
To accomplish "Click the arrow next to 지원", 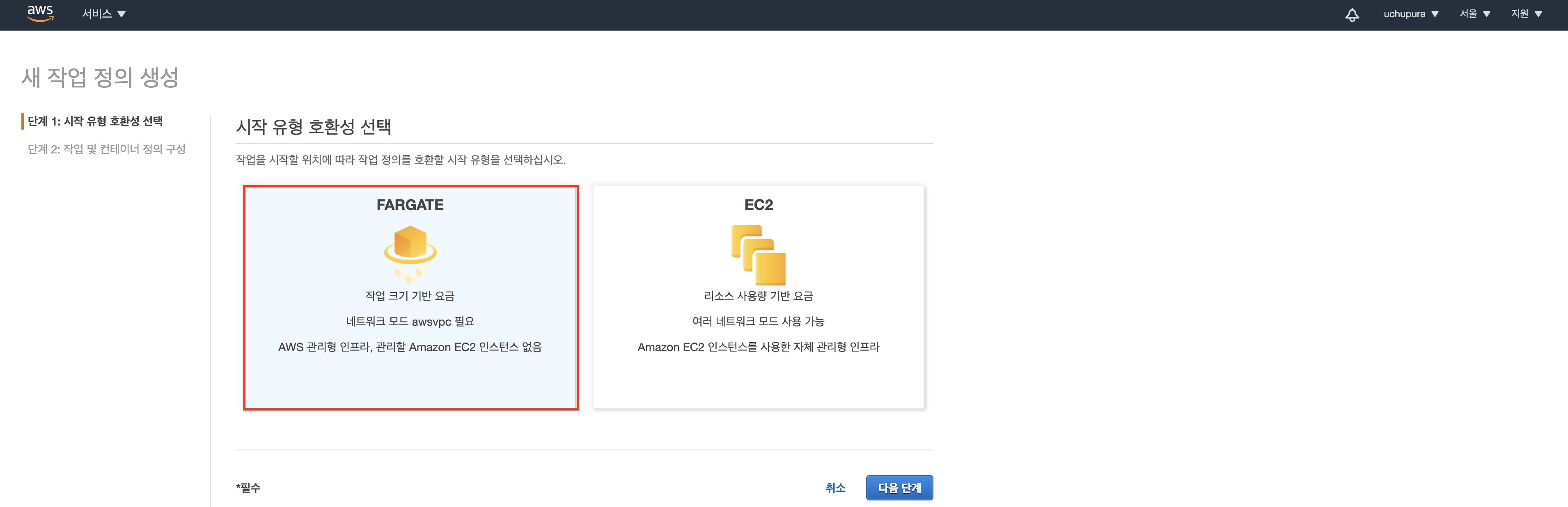I will point(1538,14).
